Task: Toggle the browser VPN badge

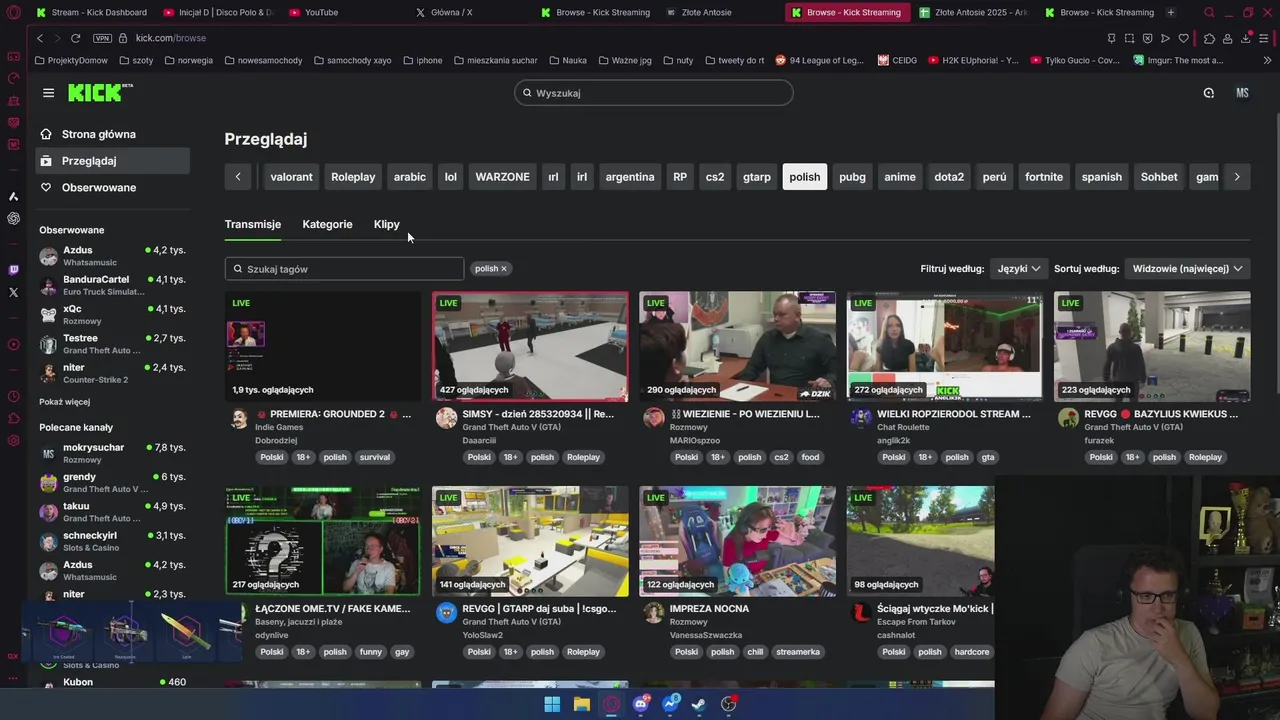Action: 102,38
